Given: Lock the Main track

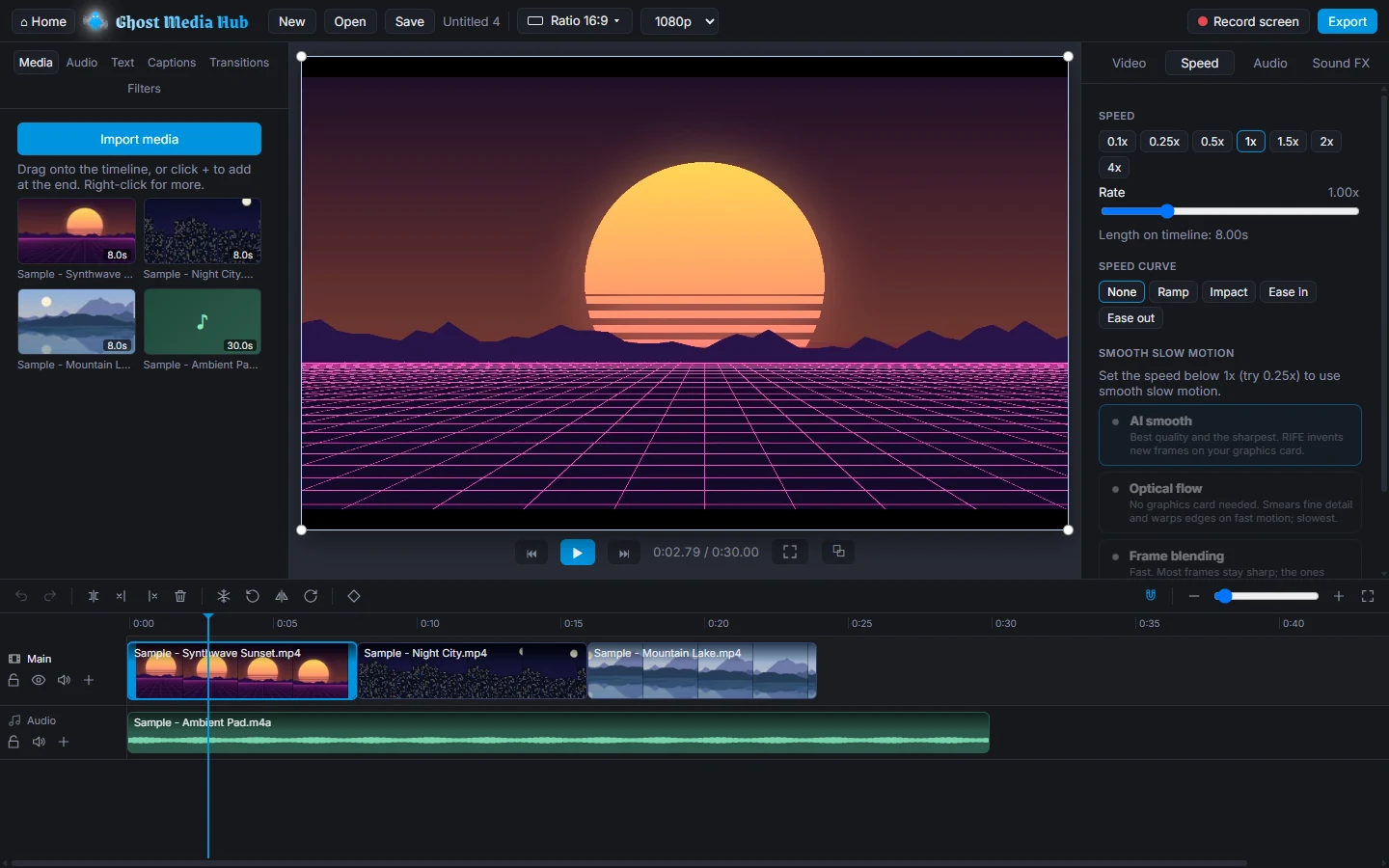Looking at the screenshot, I should pyautogui.click(x=14, y=680).
